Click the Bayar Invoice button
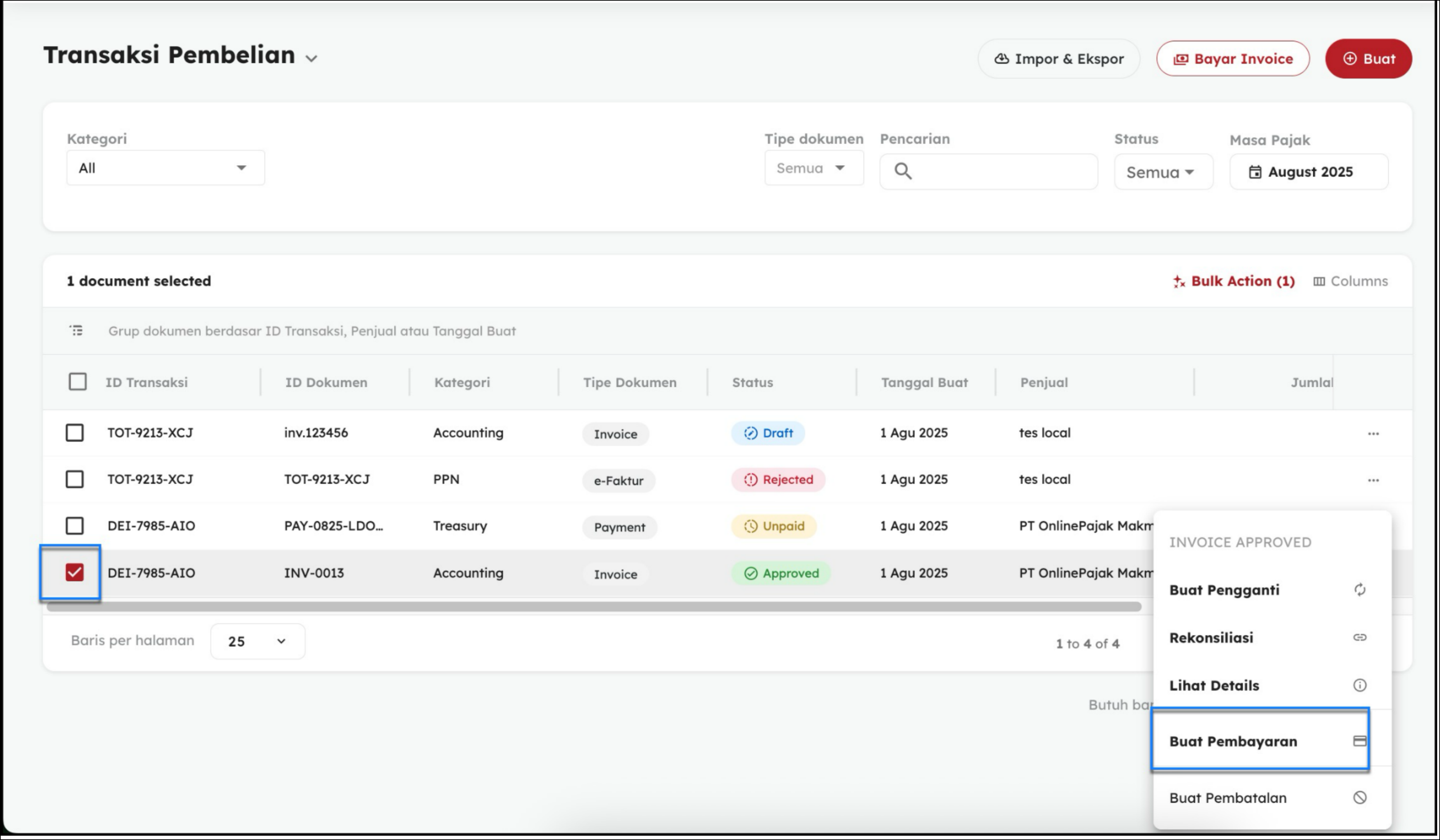The width and height of the screenshot is (1440, 840). 1233,59
